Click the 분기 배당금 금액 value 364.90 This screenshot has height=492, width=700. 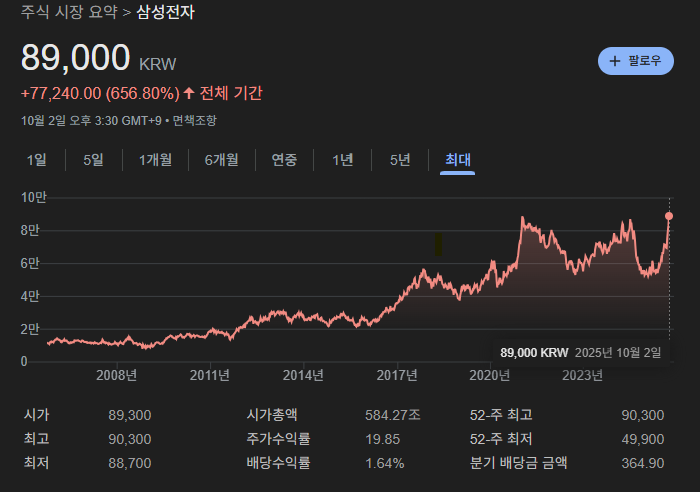tap(643, 463)
